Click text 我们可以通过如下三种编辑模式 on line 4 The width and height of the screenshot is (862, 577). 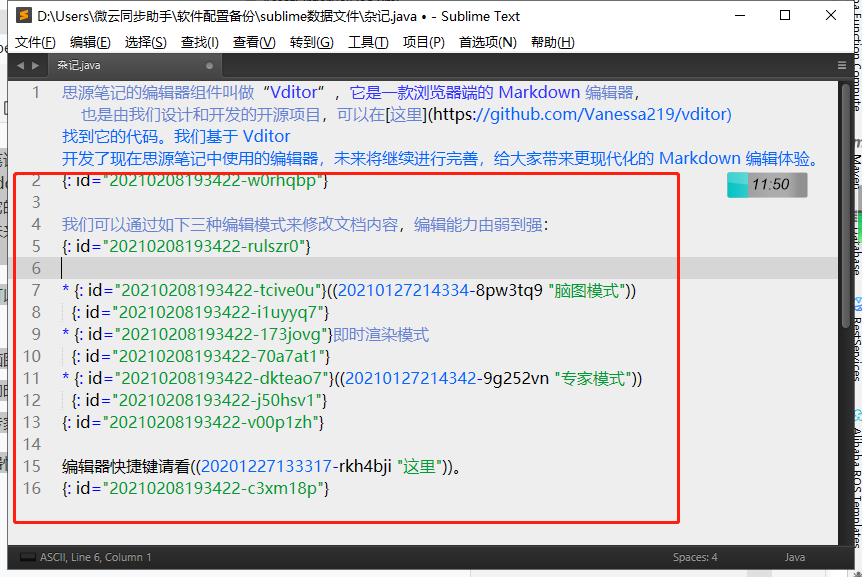pyautogui.click(x=174, y=224)
